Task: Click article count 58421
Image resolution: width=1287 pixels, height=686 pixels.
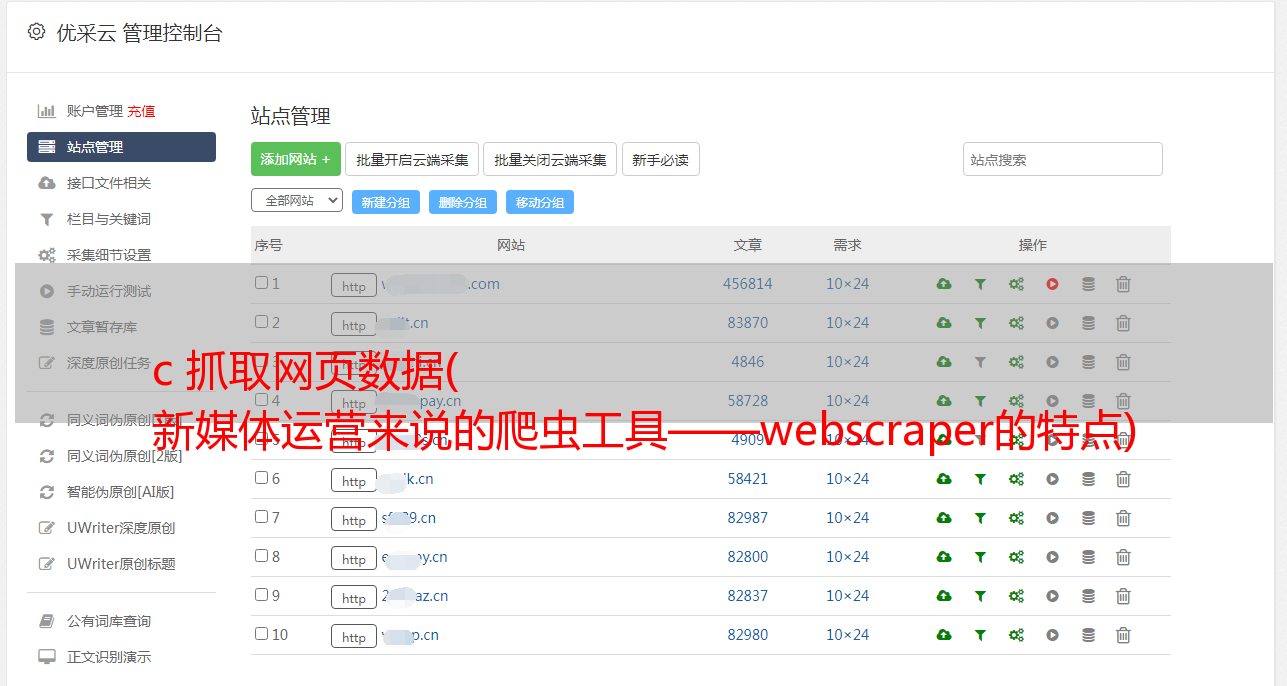Action: pyautogui.click(x=748, y=479)
